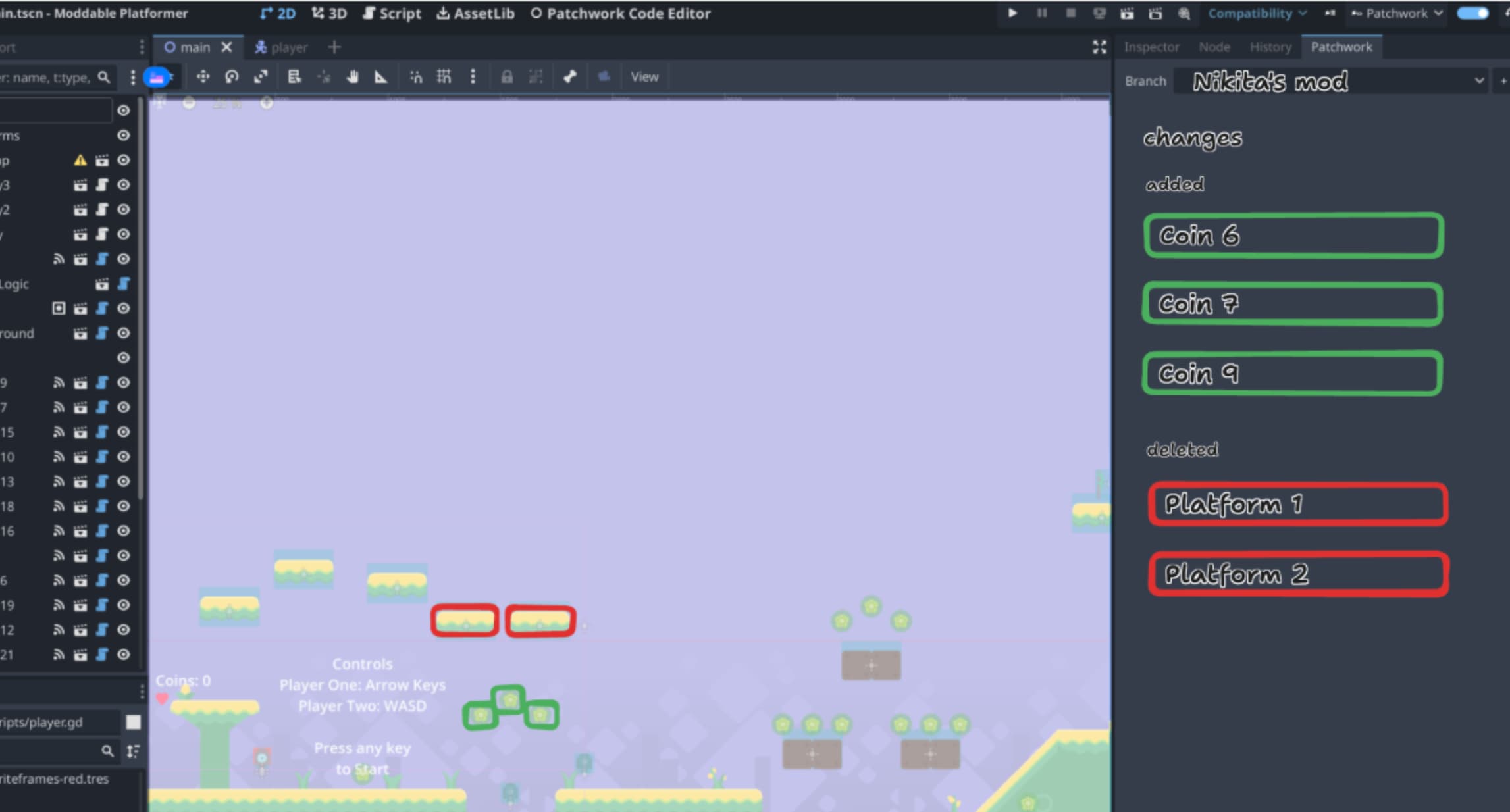Open the Node tab
The height and width of the screenshot is (812, 1510).
coord(1214,47)
